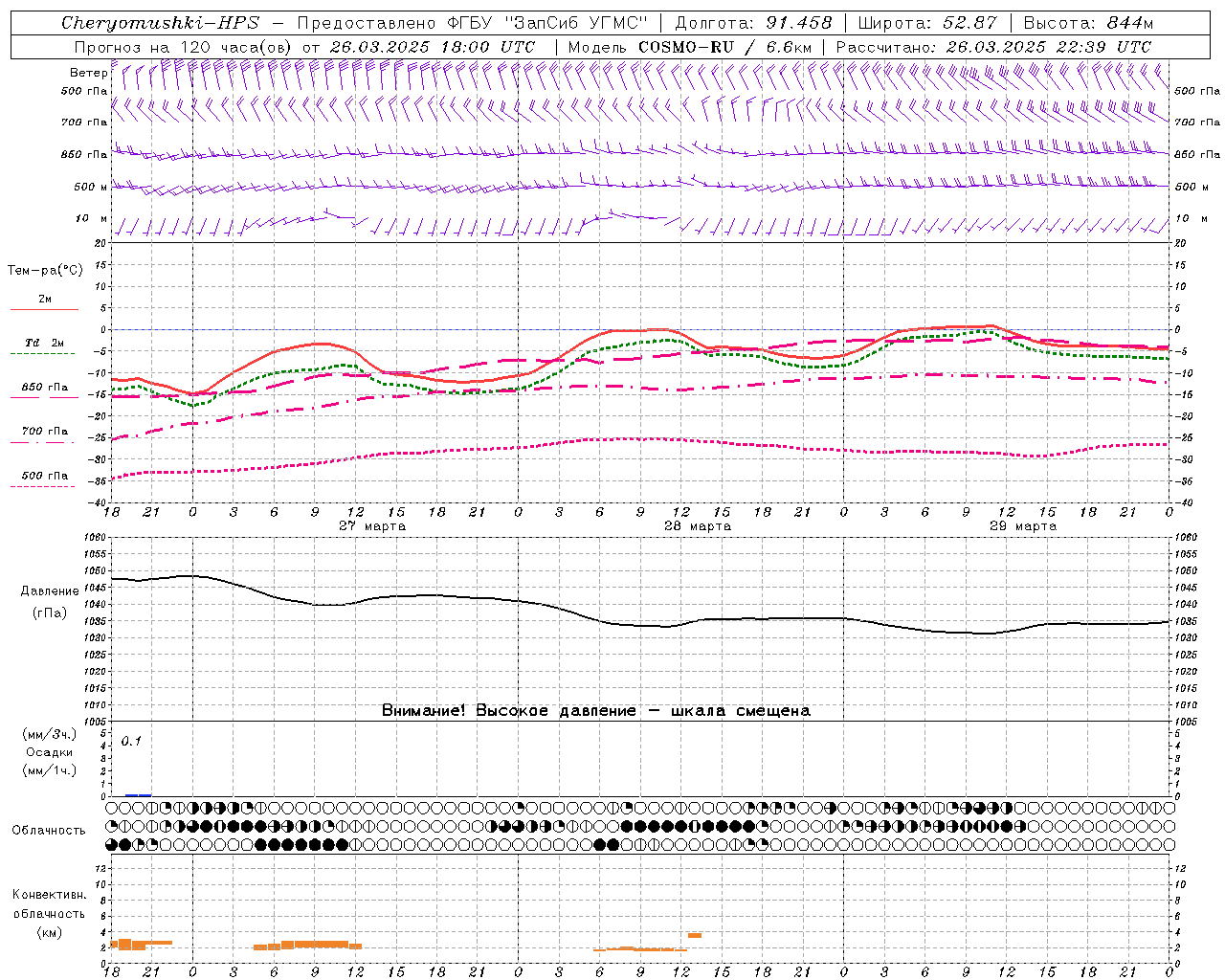Click the '(мм/3ч.)' precipitation unit label
Screen dimensions: 1225x980
click(x=49, y=734)
